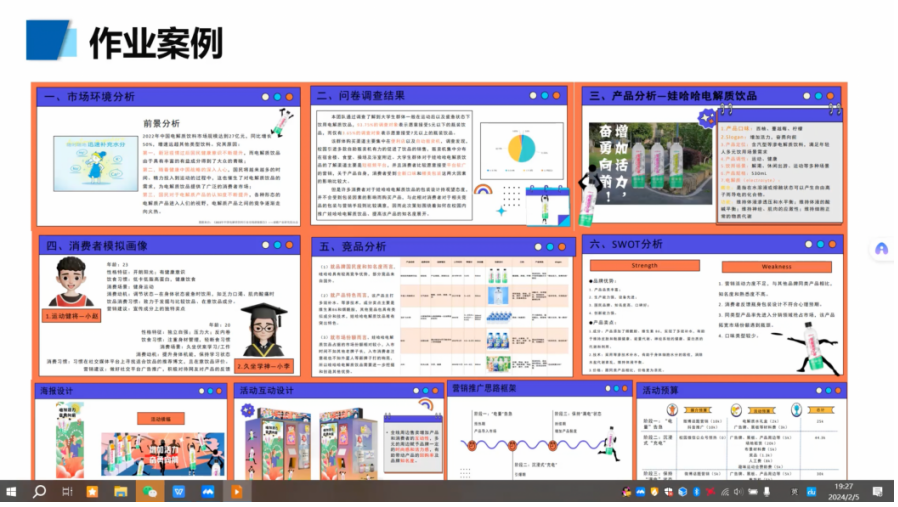Image resolution: width=898 pixels, height=507 pixels.
Task: Switch to WeChat in the taskbar
Action: [x=150, y=492]
